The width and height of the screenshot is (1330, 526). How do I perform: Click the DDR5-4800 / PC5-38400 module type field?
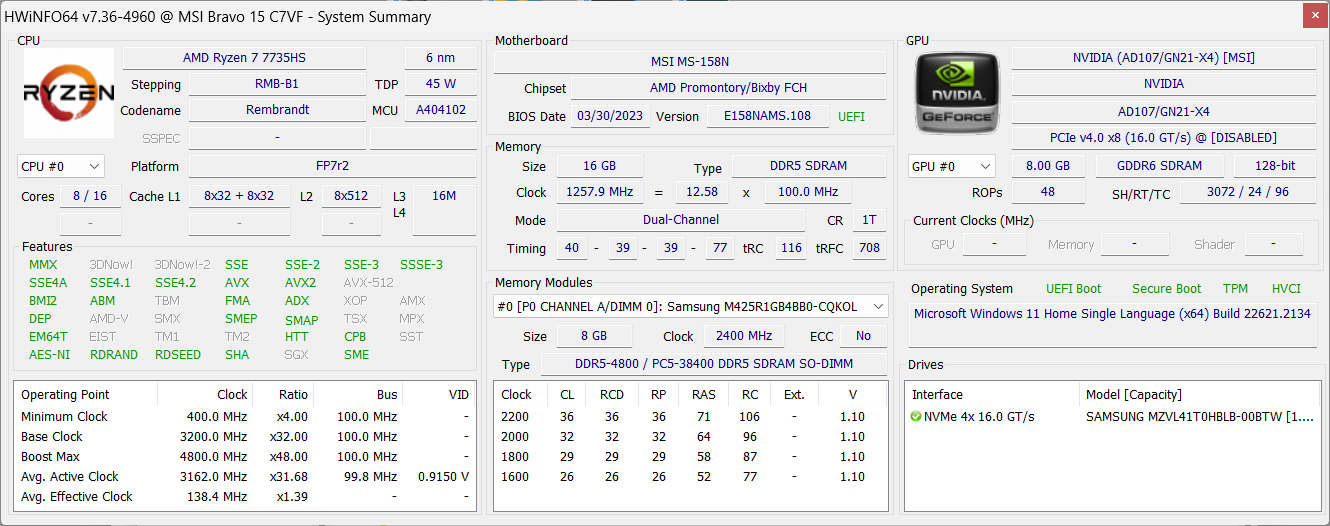pos(713,364)
